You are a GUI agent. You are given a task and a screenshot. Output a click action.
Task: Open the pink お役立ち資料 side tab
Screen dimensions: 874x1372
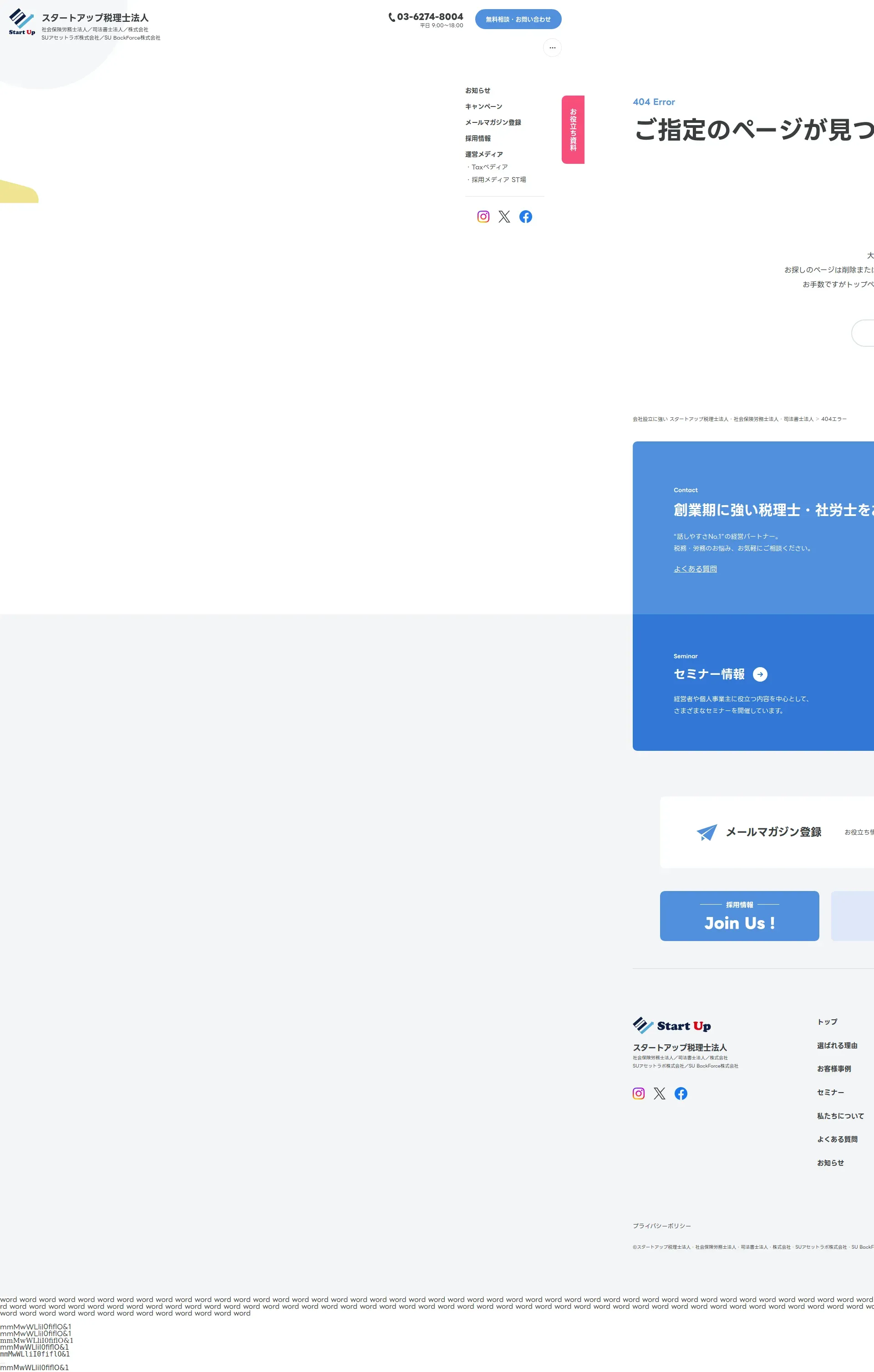click(572, 129)
